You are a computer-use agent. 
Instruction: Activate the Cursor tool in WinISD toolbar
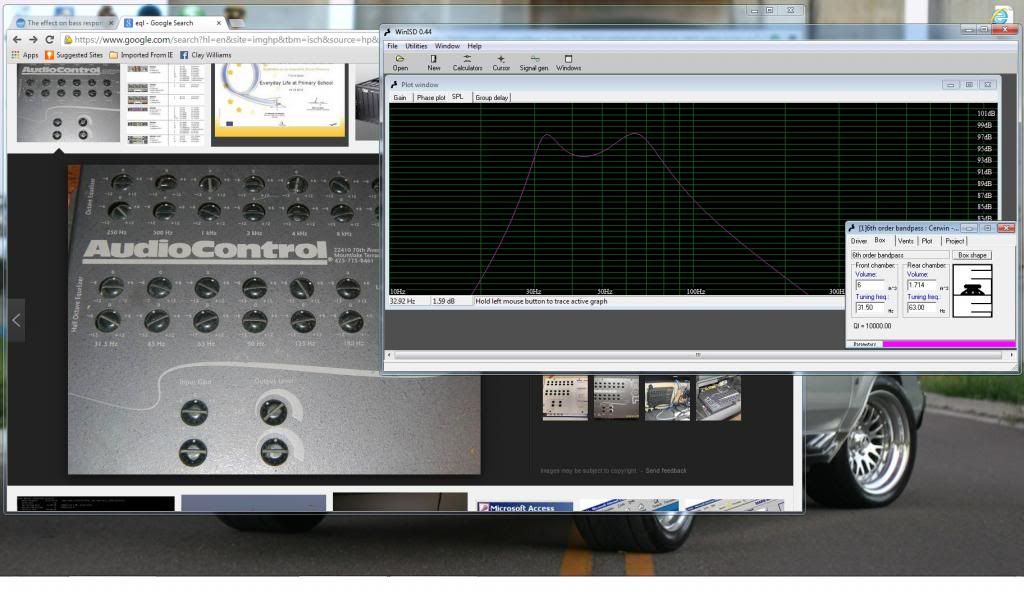501,63
